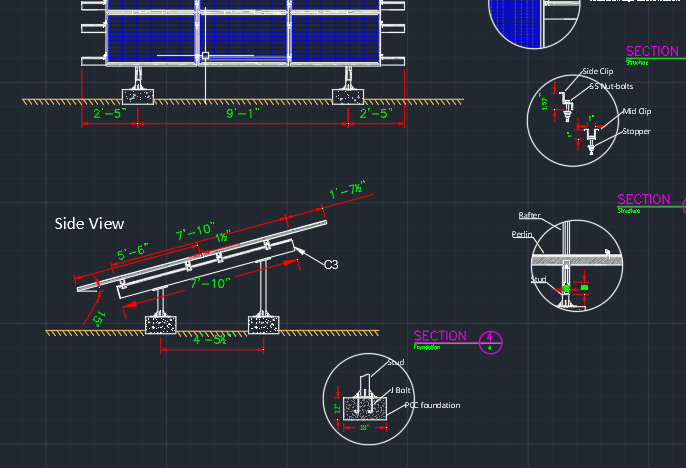
Task: Select the 'Side View' text label
Action: (89, 224)
